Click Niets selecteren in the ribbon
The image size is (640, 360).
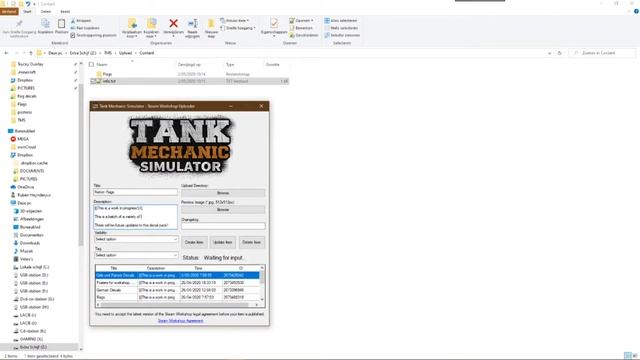[341, 28]
